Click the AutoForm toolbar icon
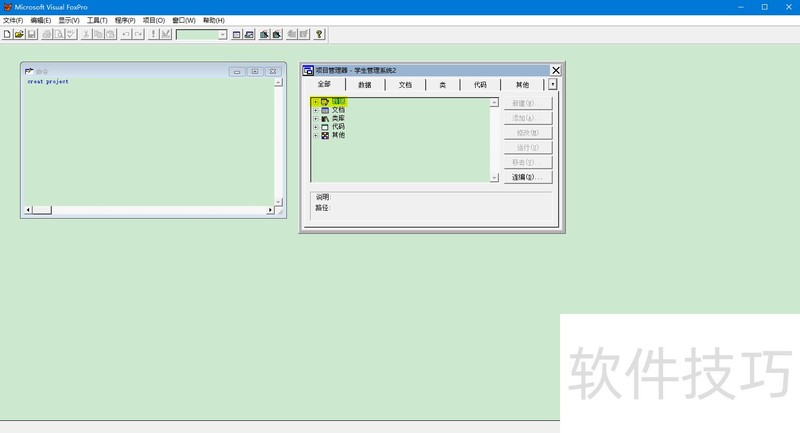 click(x=292, y=34)
